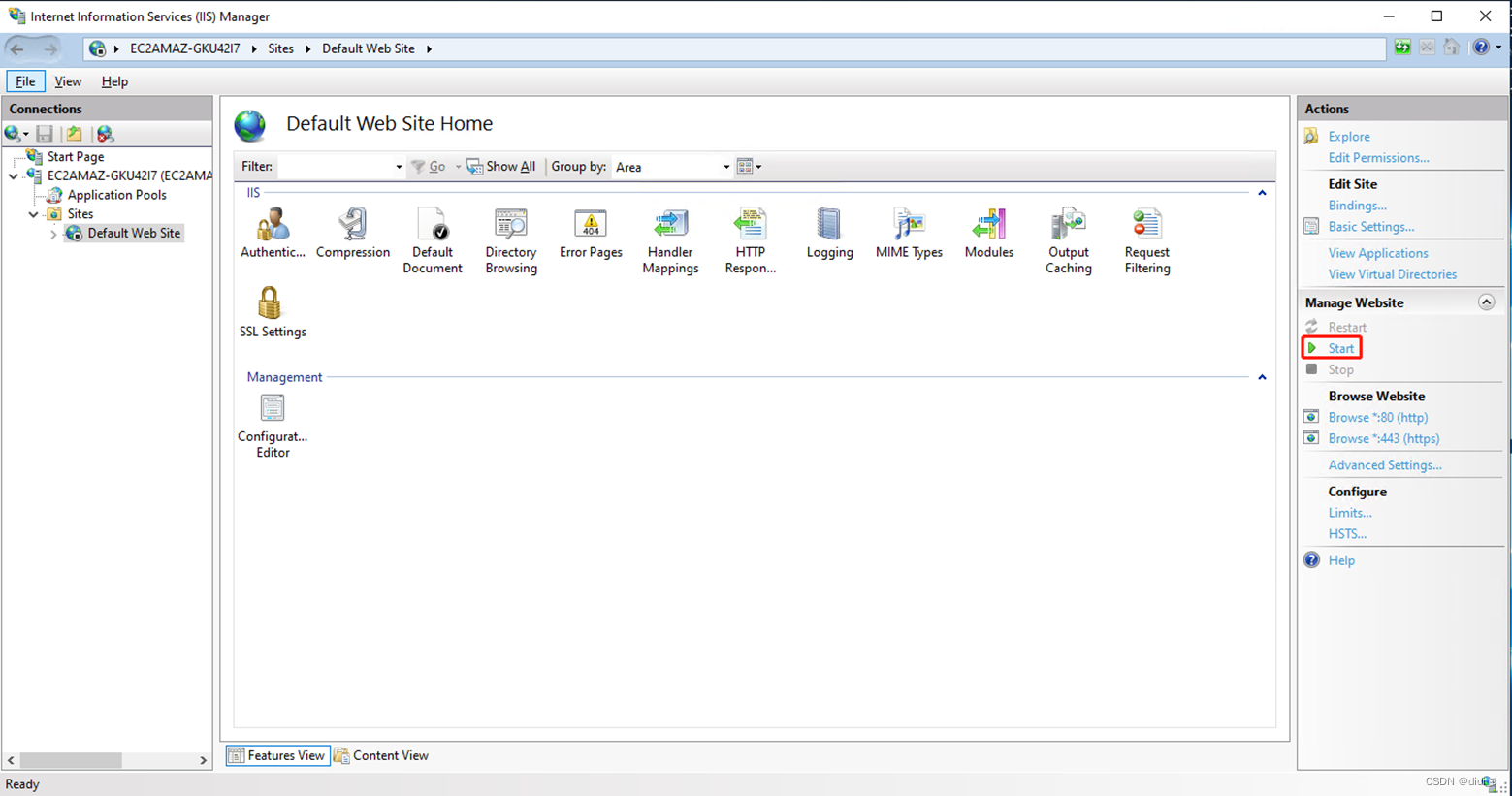Image resolution: width=1512 pixels, height=796 pixels.
Task: Click the forward navigation arrow
Action: 49,48
